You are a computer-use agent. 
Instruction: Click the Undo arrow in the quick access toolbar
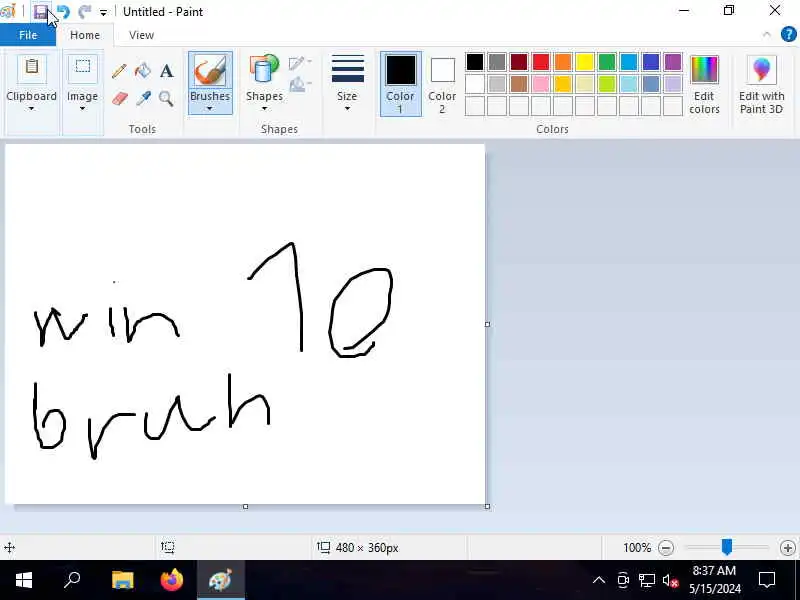[63, 11]
